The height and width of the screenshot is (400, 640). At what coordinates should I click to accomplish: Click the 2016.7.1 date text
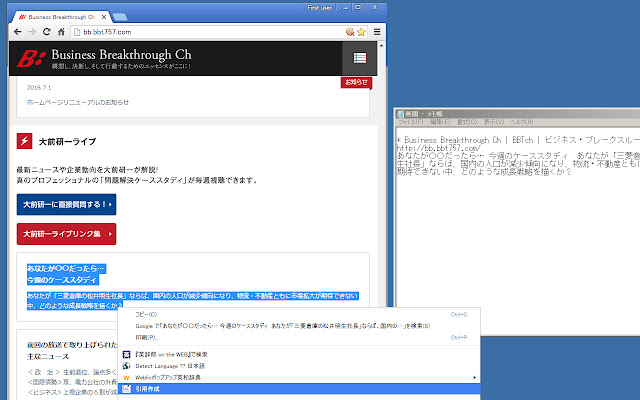(x=39, y=88)
